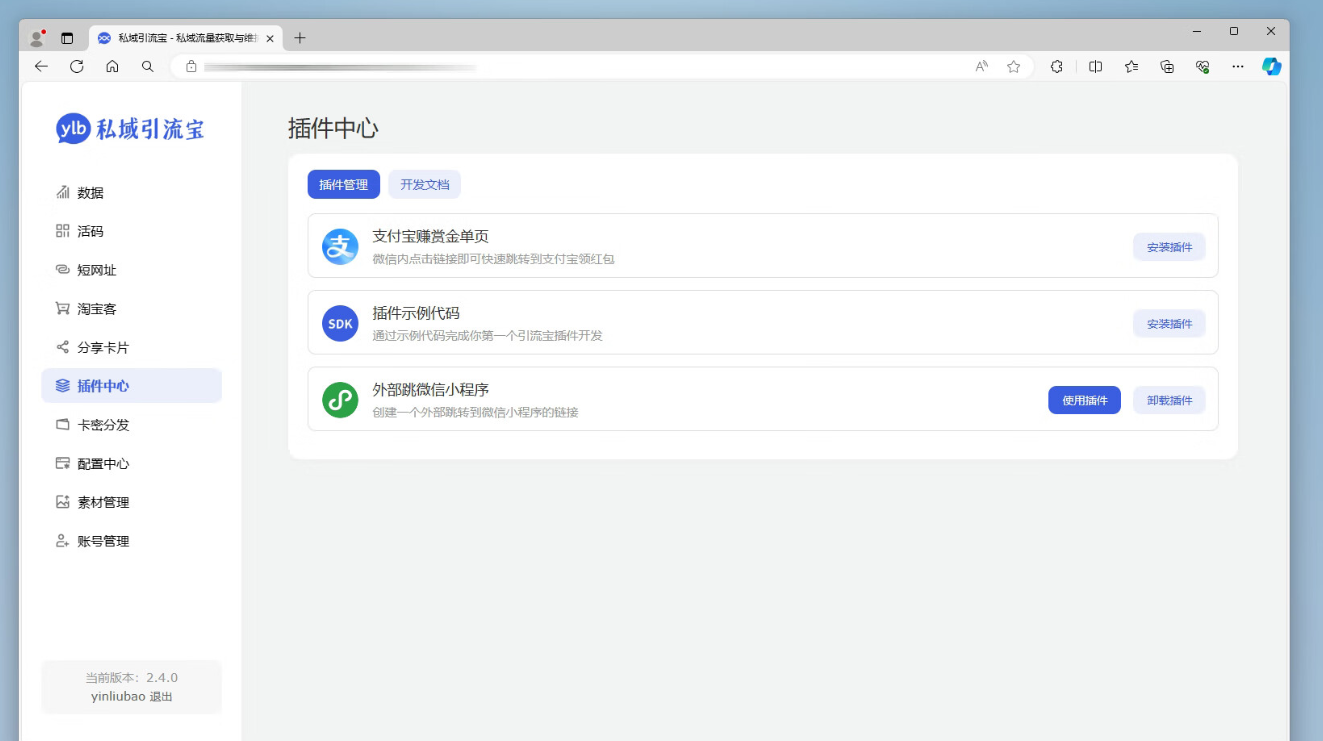
Task: Install the 支付宝赚赏金单页 plugin
Action: (x=1168, y=247)
